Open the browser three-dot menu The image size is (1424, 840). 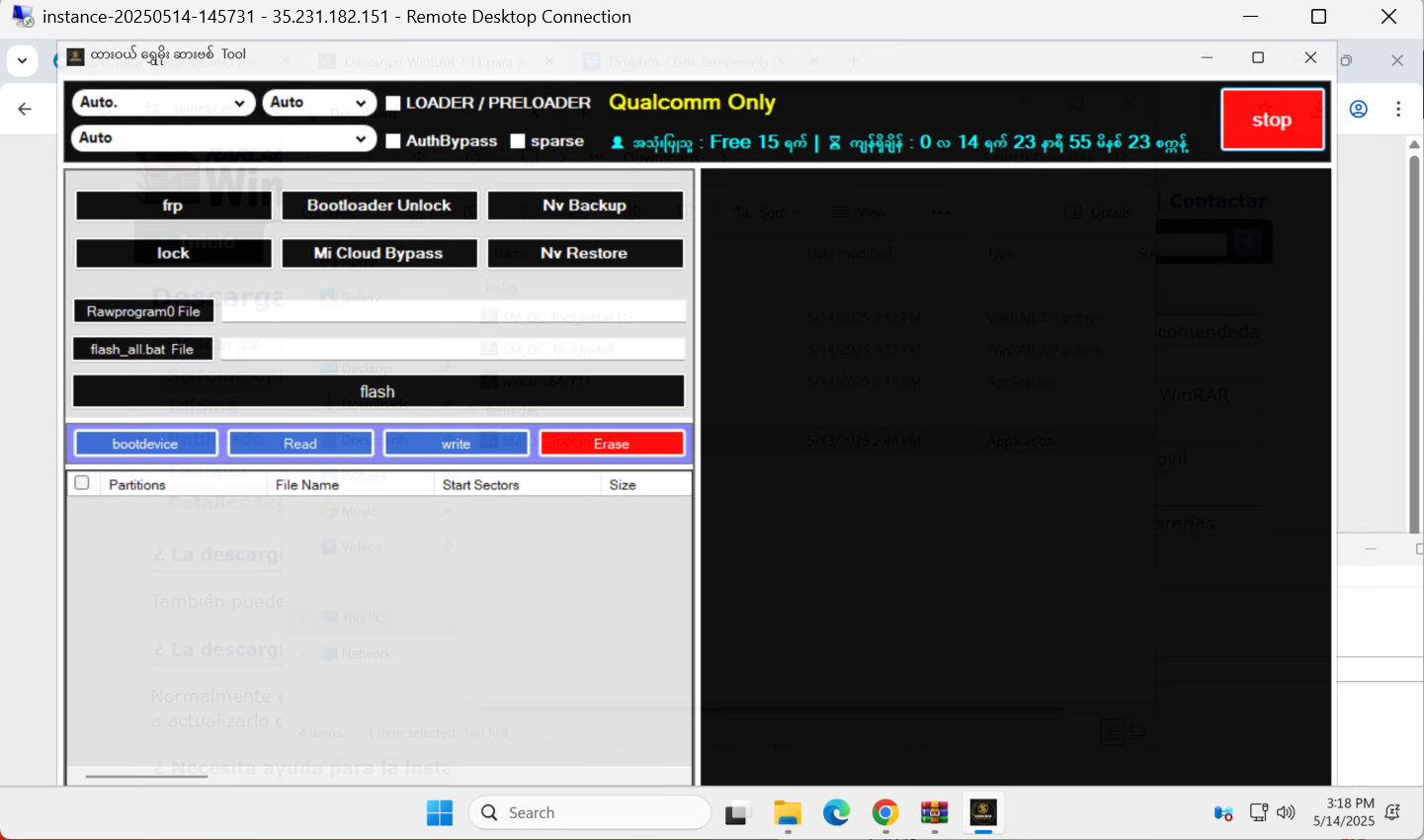[x=1398, y=109]
